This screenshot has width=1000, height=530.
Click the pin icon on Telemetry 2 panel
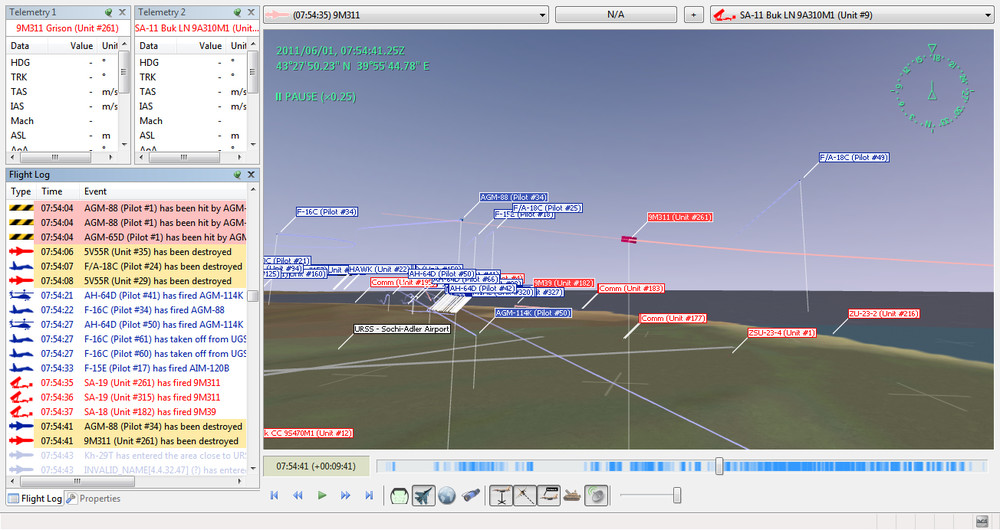click(237, 12)
